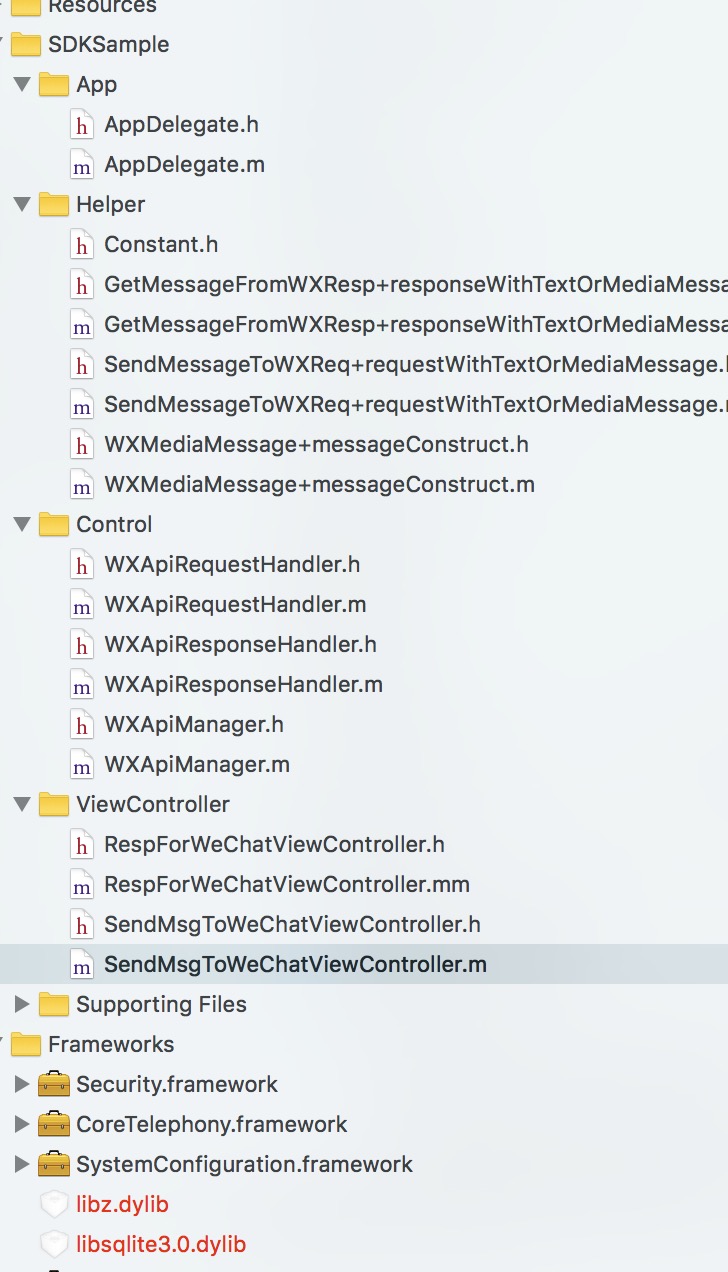Click the Helper folder icon
This screenshot has width=728, height=1272.
point(53,204)
